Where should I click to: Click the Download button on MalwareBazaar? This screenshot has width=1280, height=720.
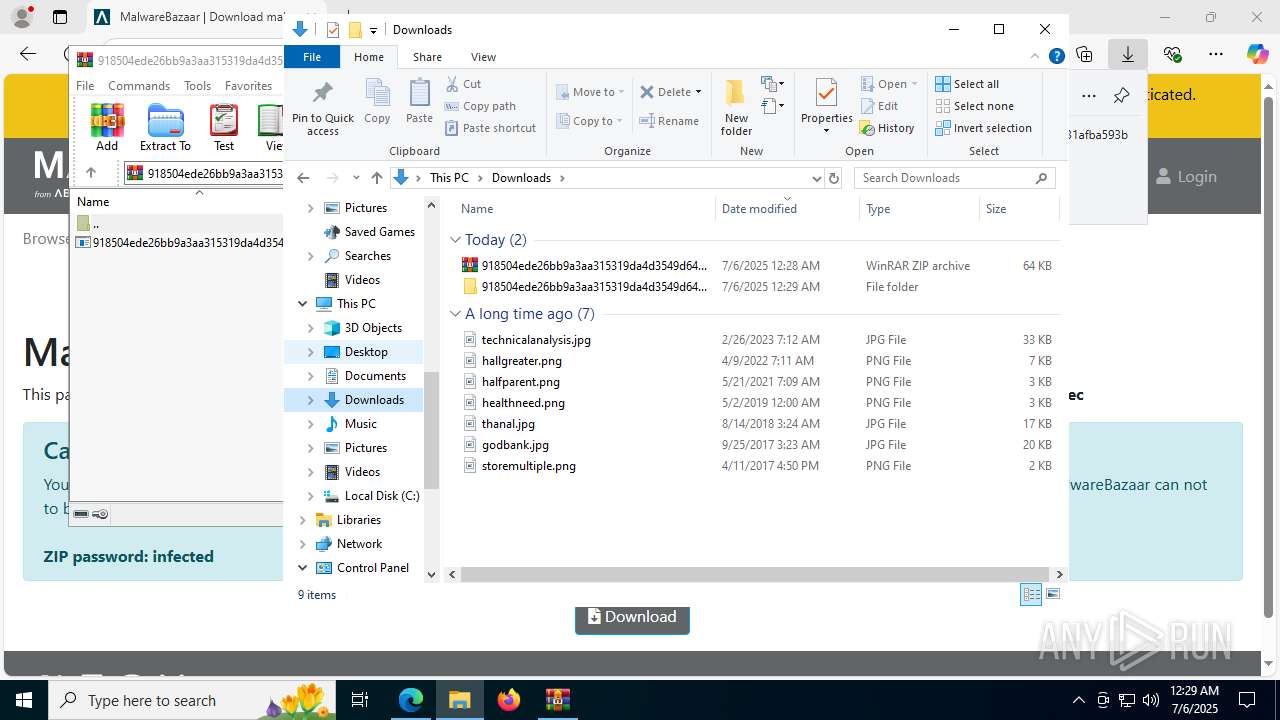[x=632, y=617]
